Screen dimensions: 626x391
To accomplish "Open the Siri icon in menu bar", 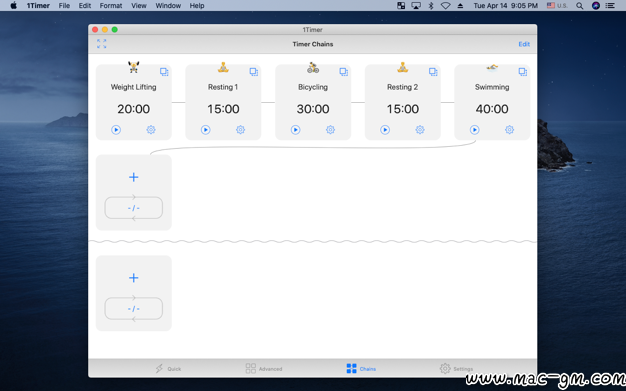I will tap(596, 6).
